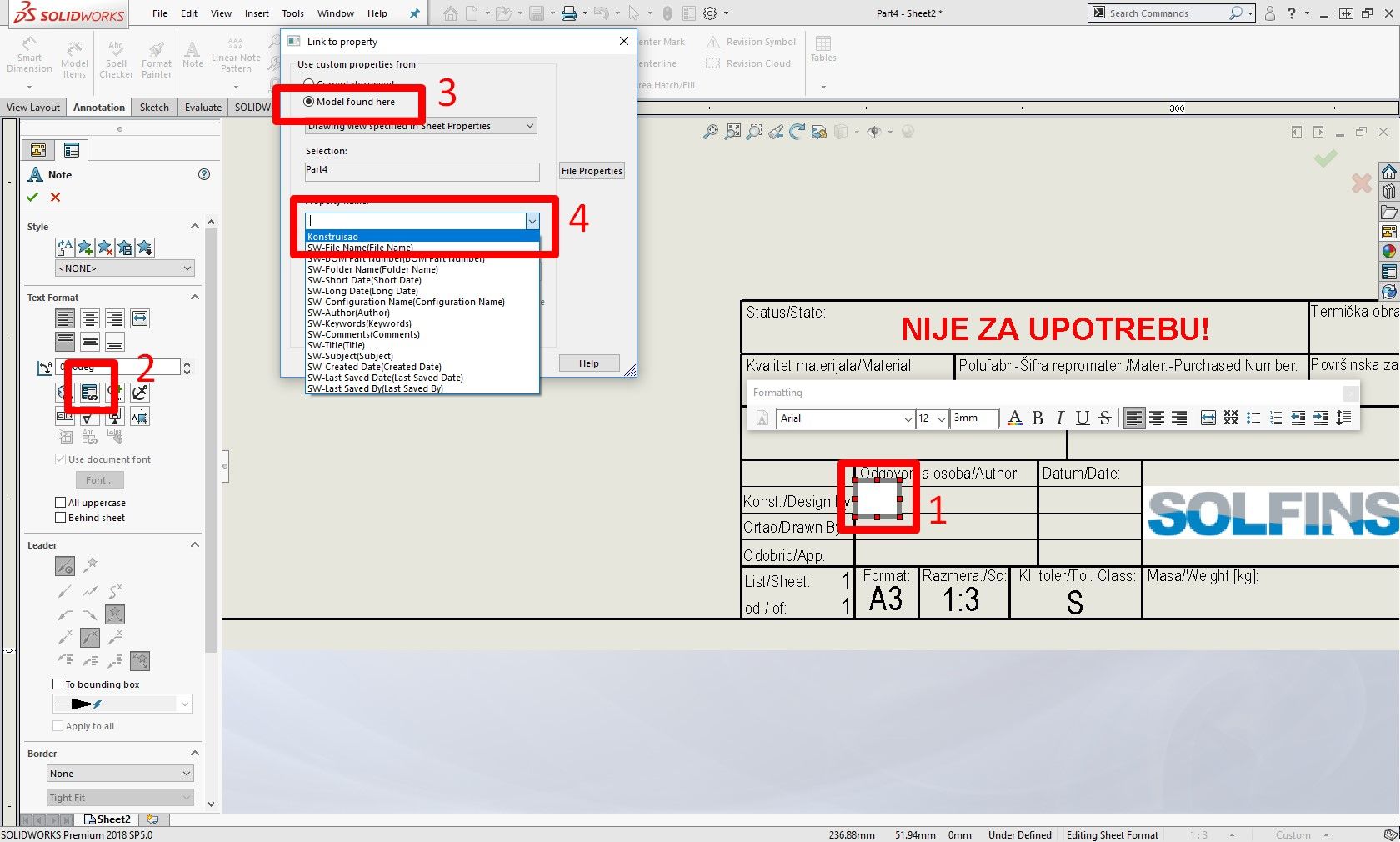This screenshot has width=1400, height=842.
Task: Click the File Properties button
Action: pyautogui.click(x=591, y=170)
